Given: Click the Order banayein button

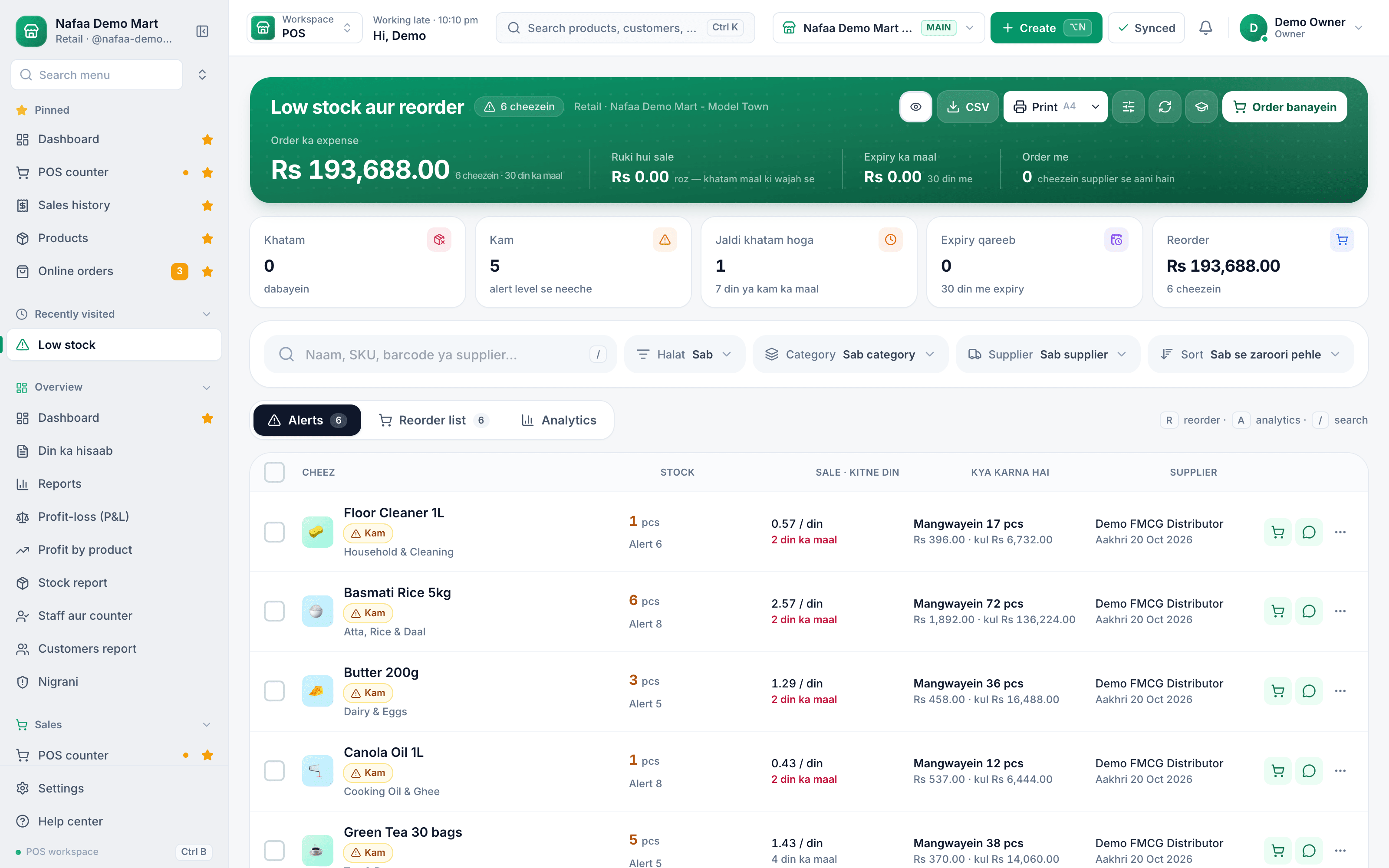Looking at the screenshot, I should coord(1284,107).
